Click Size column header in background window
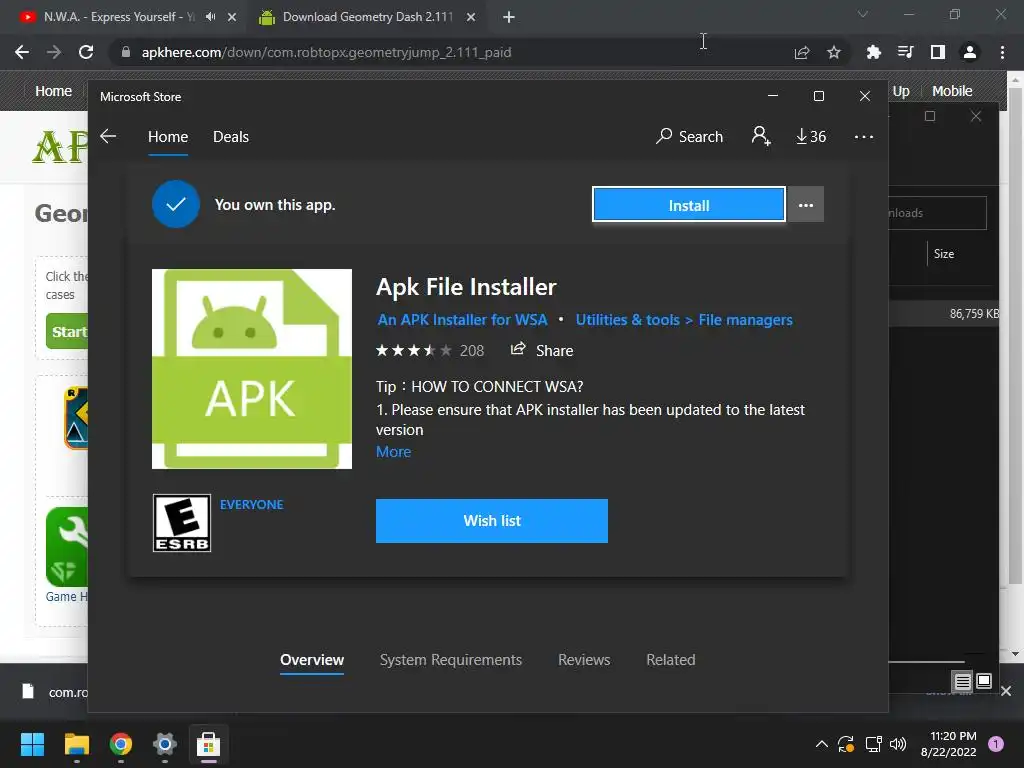Screen dimensions: 1024x768 click(944, 254)
